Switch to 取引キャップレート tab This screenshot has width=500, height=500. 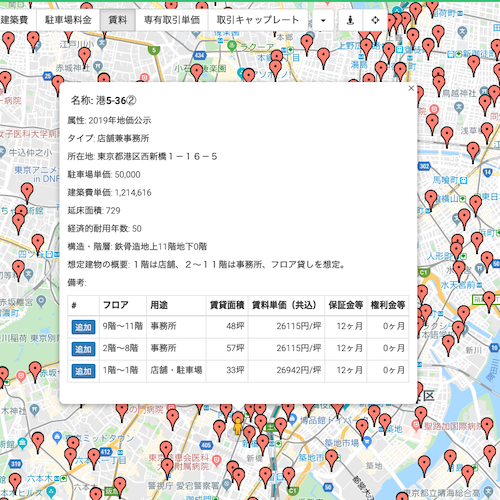coord(258,20)
